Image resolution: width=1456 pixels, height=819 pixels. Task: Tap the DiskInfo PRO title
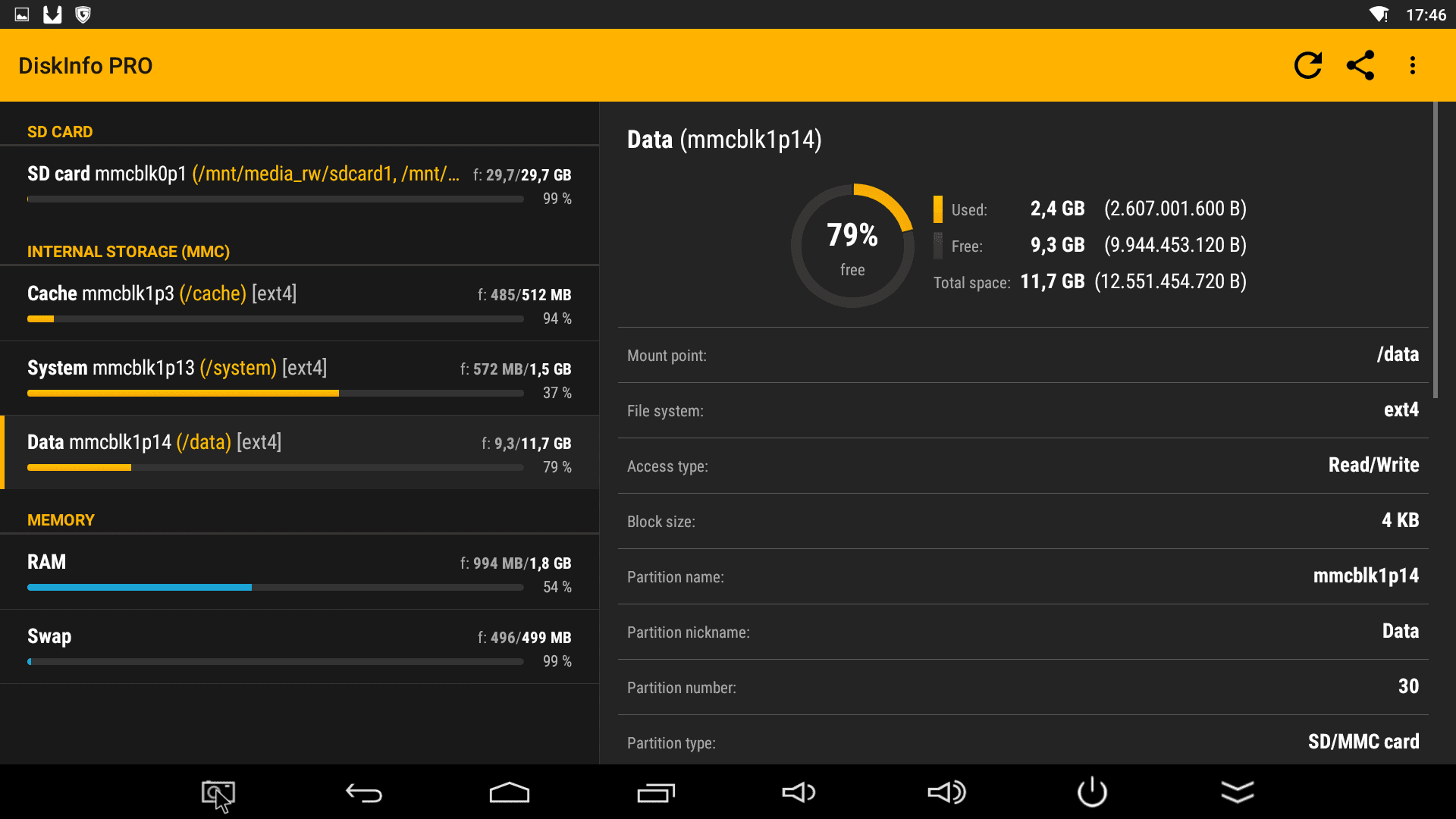pos(85,66)
